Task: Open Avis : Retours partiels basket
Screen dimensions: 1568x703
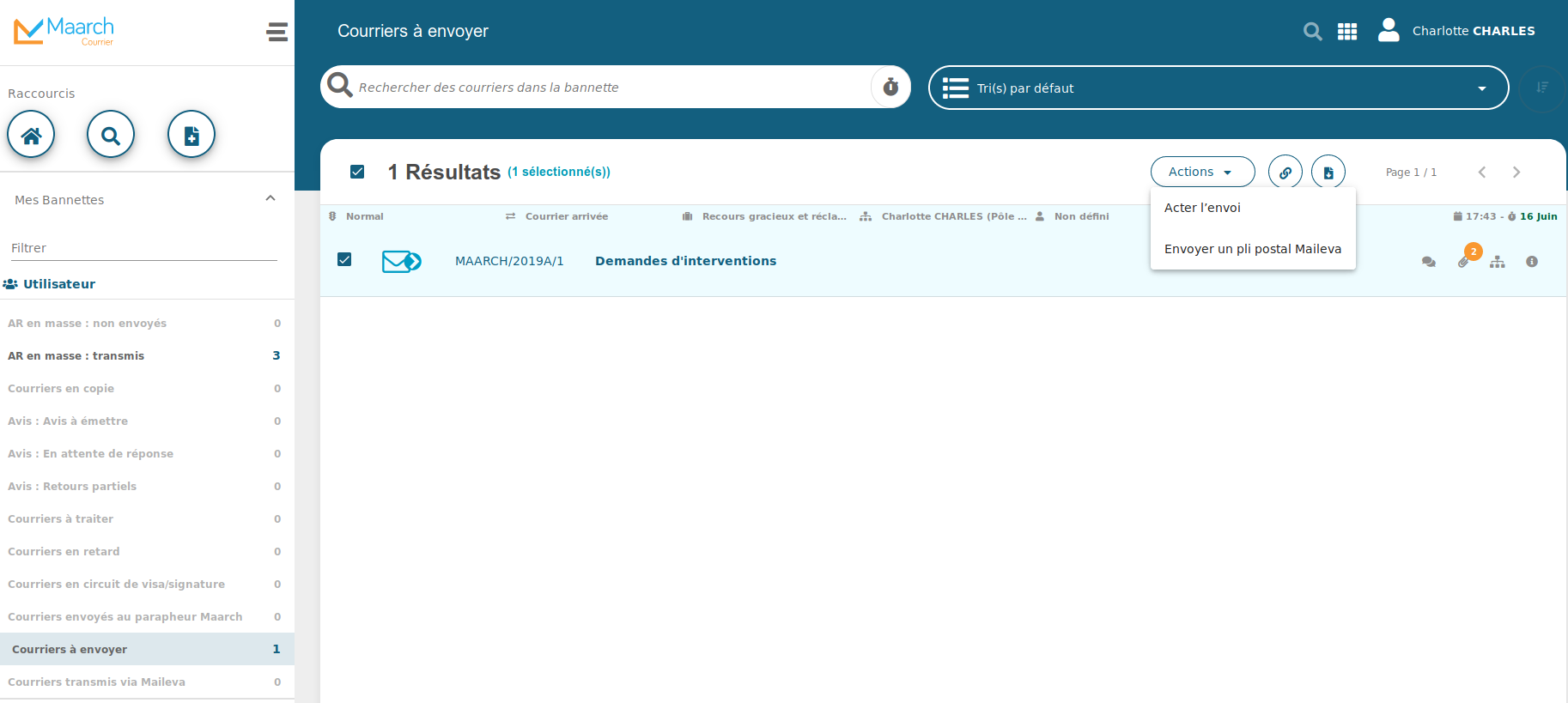Action: pos(147,487)
